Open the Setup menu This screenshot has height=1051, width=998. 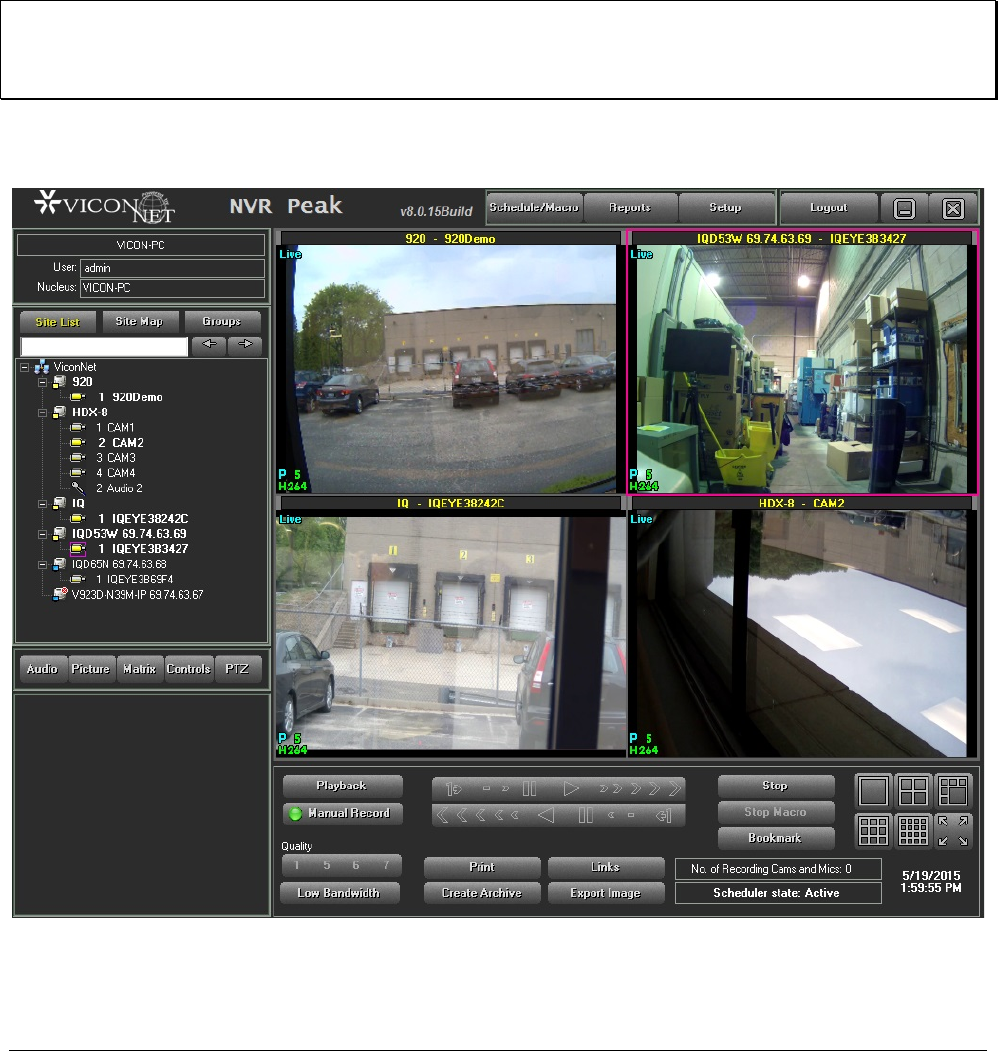click(726, 208)
